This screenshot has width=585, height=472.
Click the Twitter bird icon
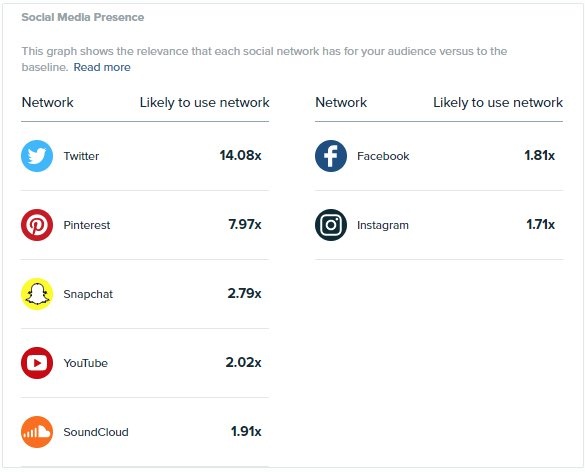pyautogui.click(x=37, y=156)
